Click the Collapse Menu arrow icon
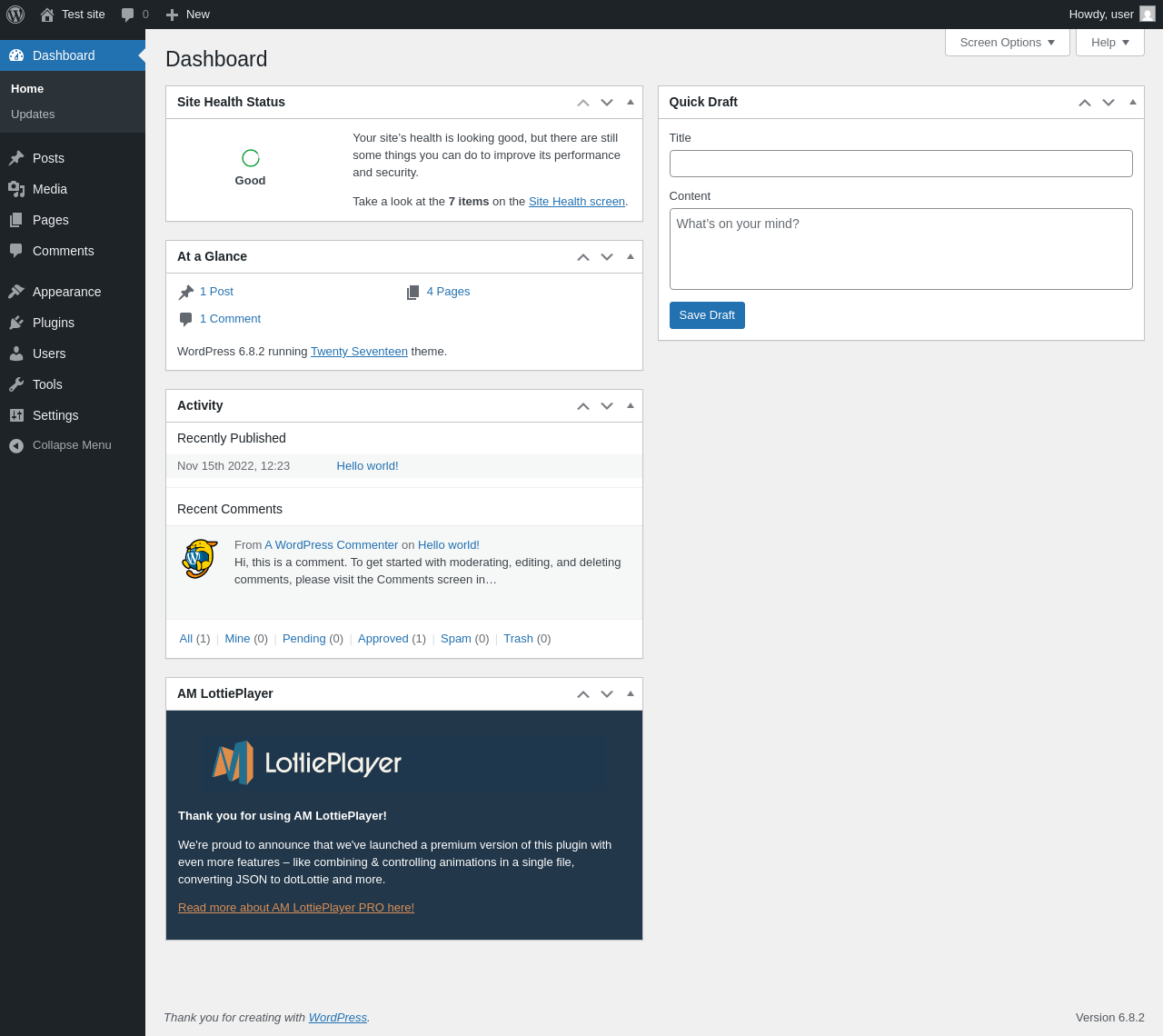The width and height of the screenshot is (1163, 1036). pos(16,445)
